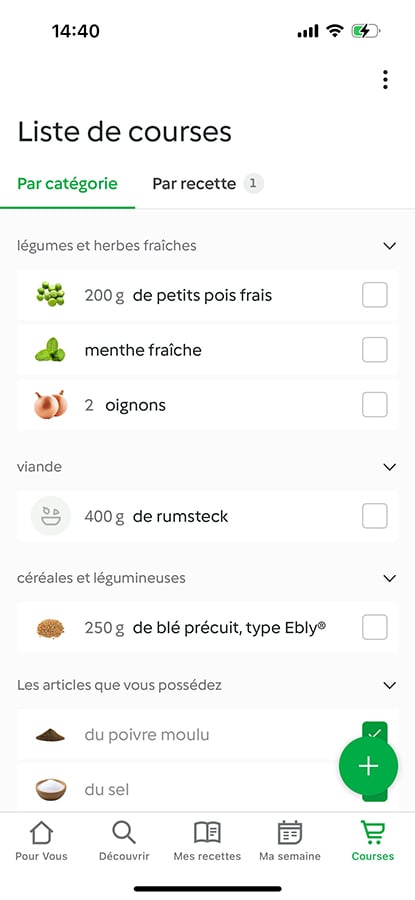Tap the rumsteck placeholder bowl icon
The image size is (415, 900).
[x=51, y=516]
